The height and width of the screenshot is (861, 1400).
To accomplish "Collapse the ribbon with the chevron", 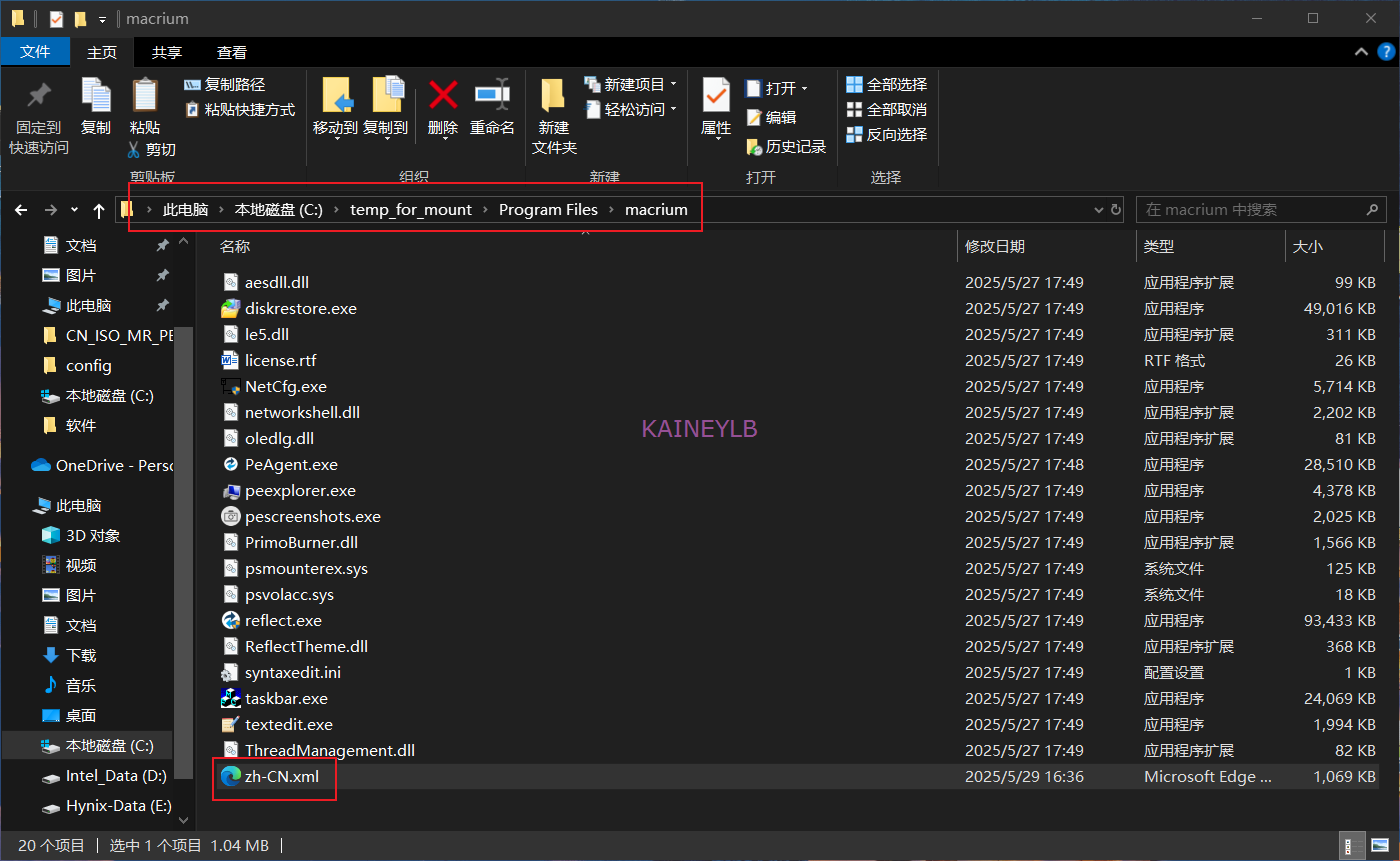I will [1361, 52].
